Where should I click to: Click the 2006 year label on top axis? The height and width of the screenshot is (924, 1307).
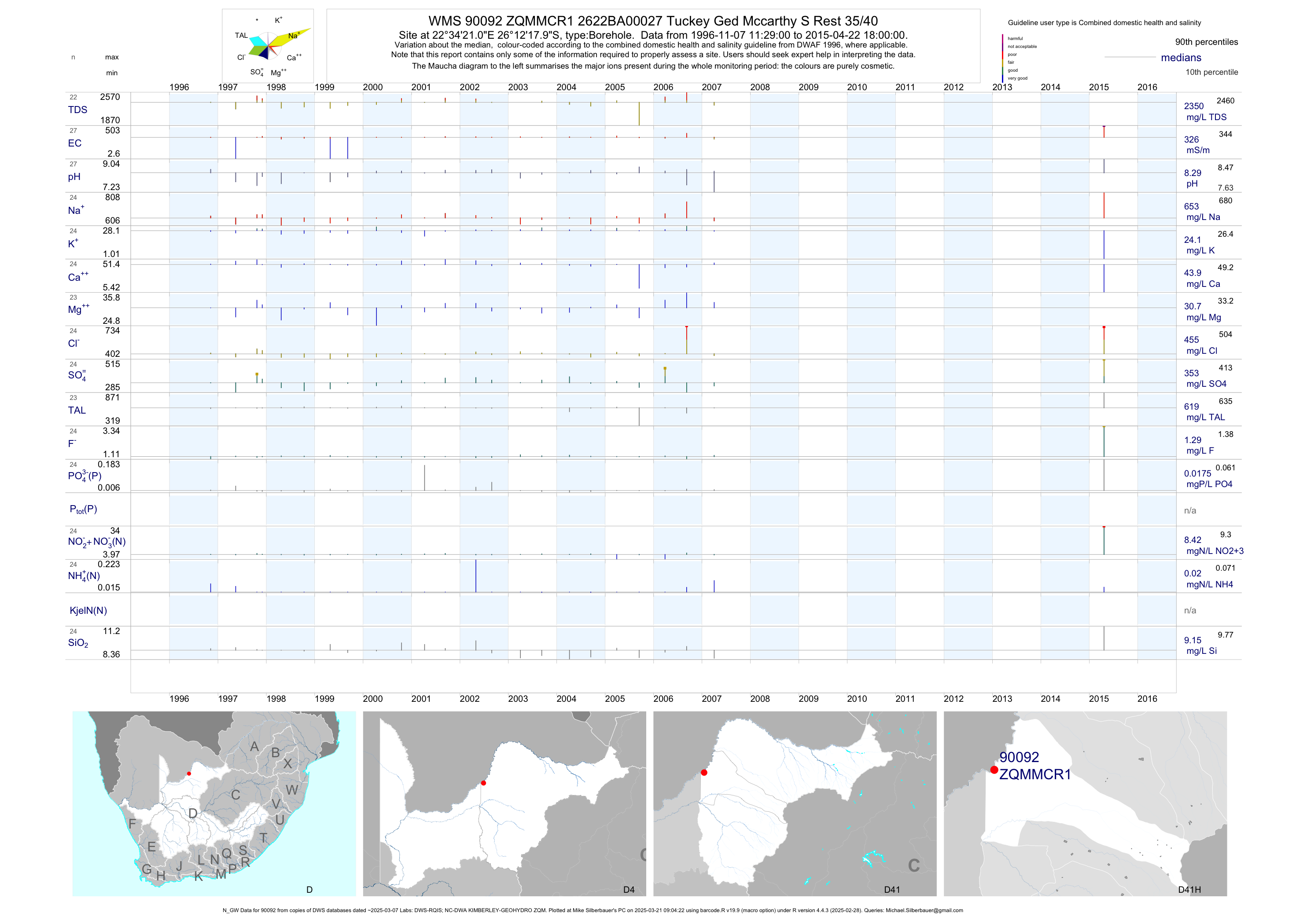[663, 87]
